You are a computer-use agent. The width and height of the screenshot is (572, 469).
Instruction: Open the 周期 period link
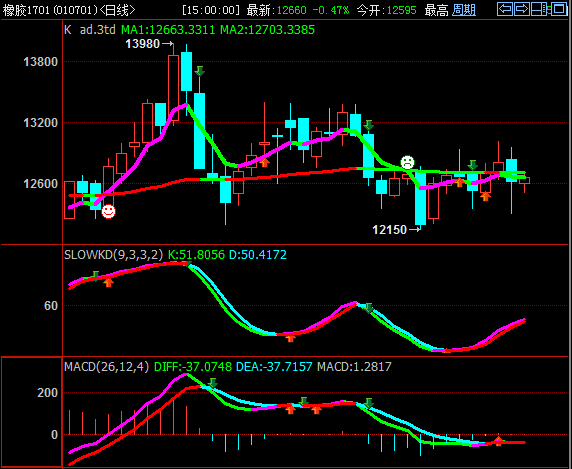(464, 10)
